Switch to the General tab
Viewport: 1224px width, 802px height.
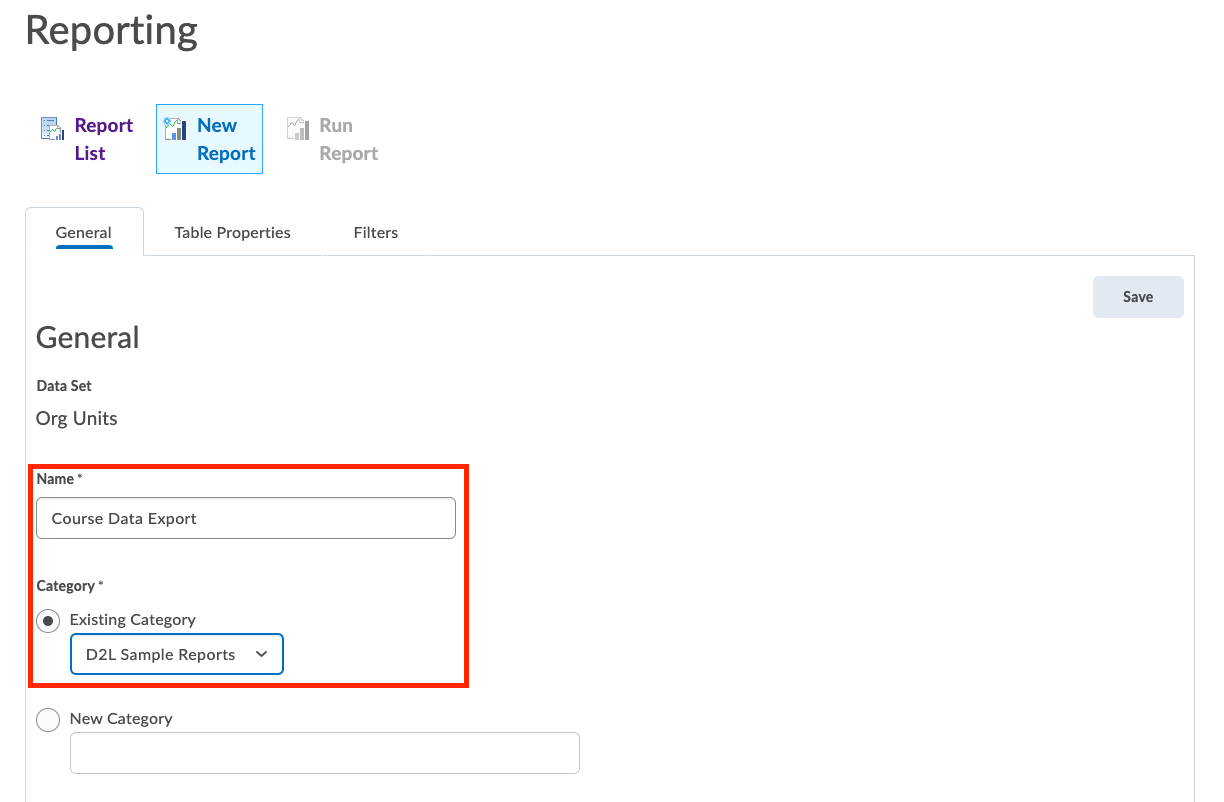84,232
